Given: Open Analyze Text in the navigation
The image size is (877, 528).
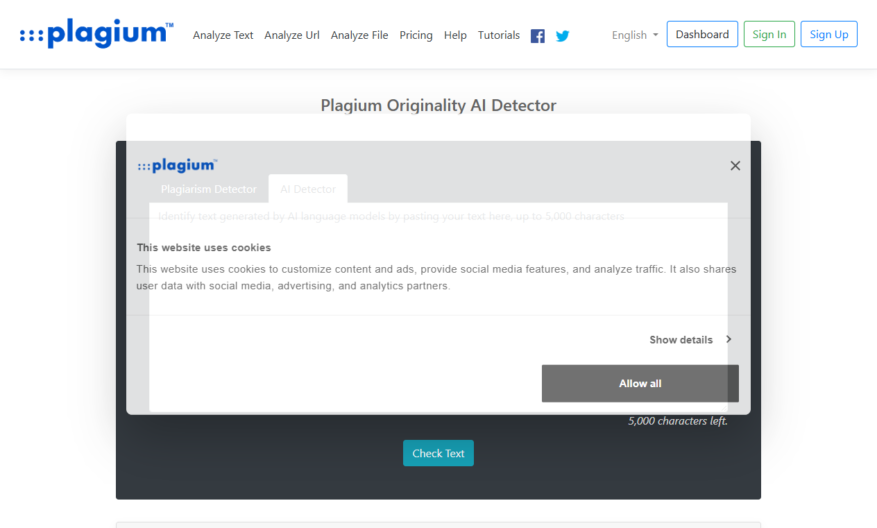Looking at the screenshot, I should tap(223, 35).
